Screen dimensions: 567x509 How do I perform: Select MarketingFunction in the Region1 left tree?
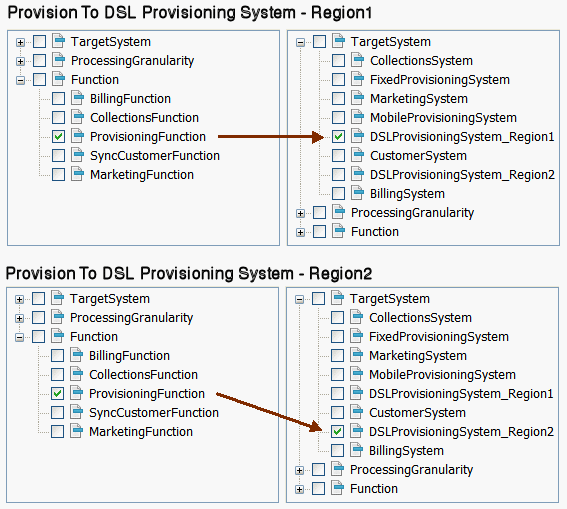pyautogui.click(x=142, y=175)
